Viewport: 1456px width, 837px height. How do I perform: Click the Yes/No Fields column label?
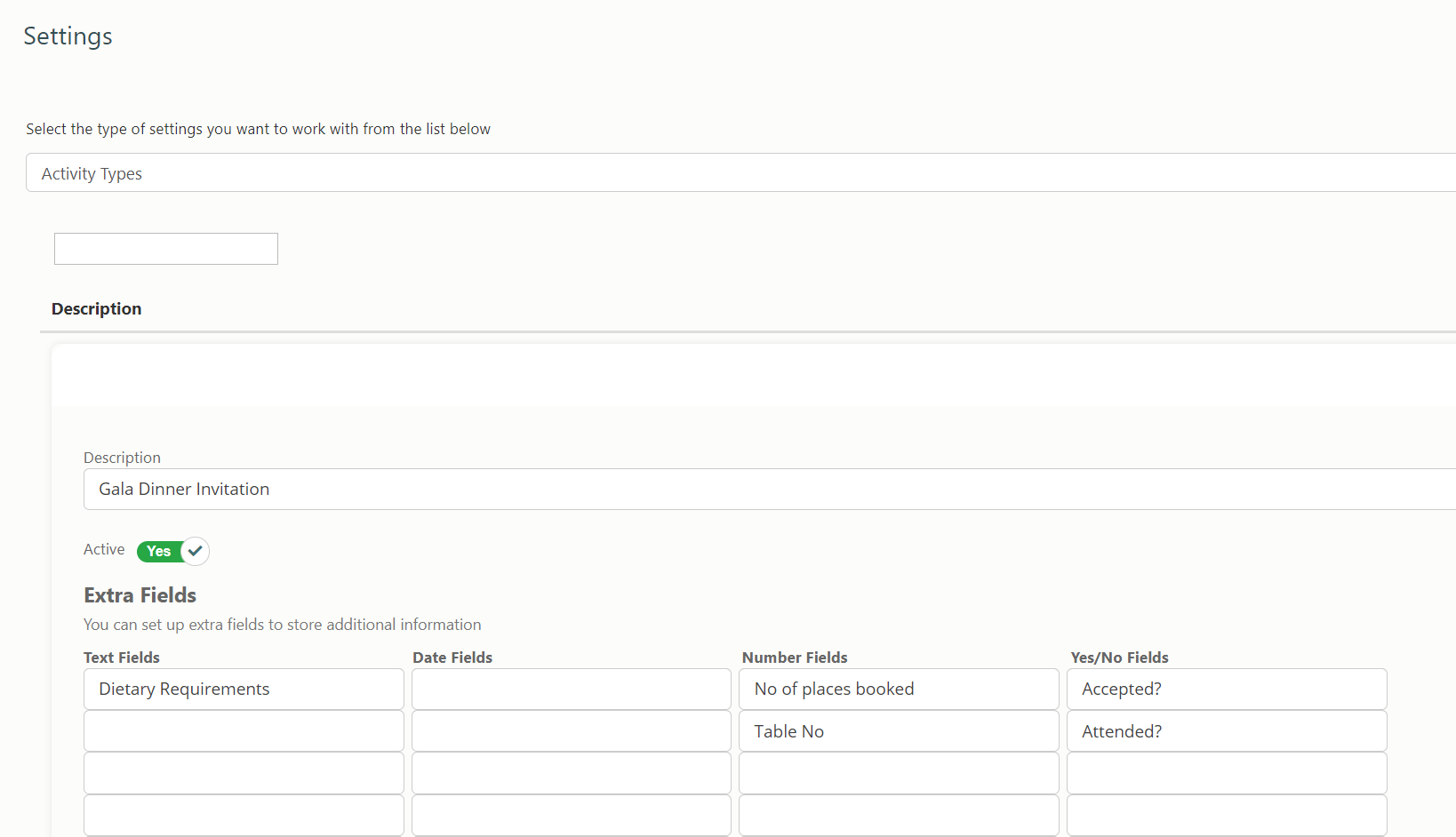tap(1119, 658)
